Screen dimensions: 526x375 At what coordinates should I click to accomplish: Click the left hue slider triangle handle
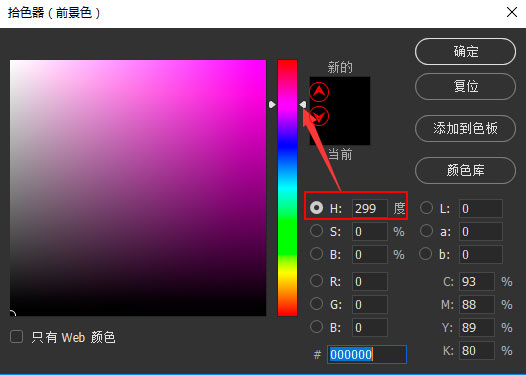(x=272, y=105)
